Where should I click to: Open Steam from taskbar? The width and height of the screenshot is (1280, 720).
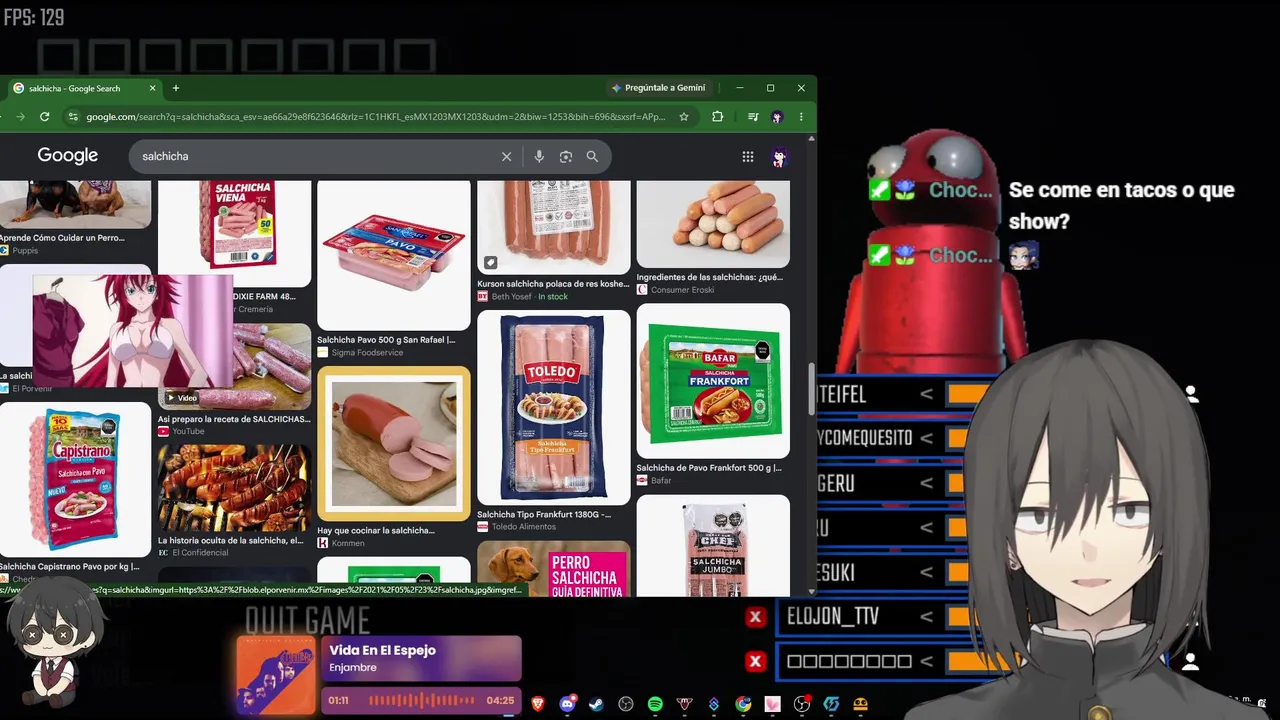pyautogui.click(x=596, y=704)
